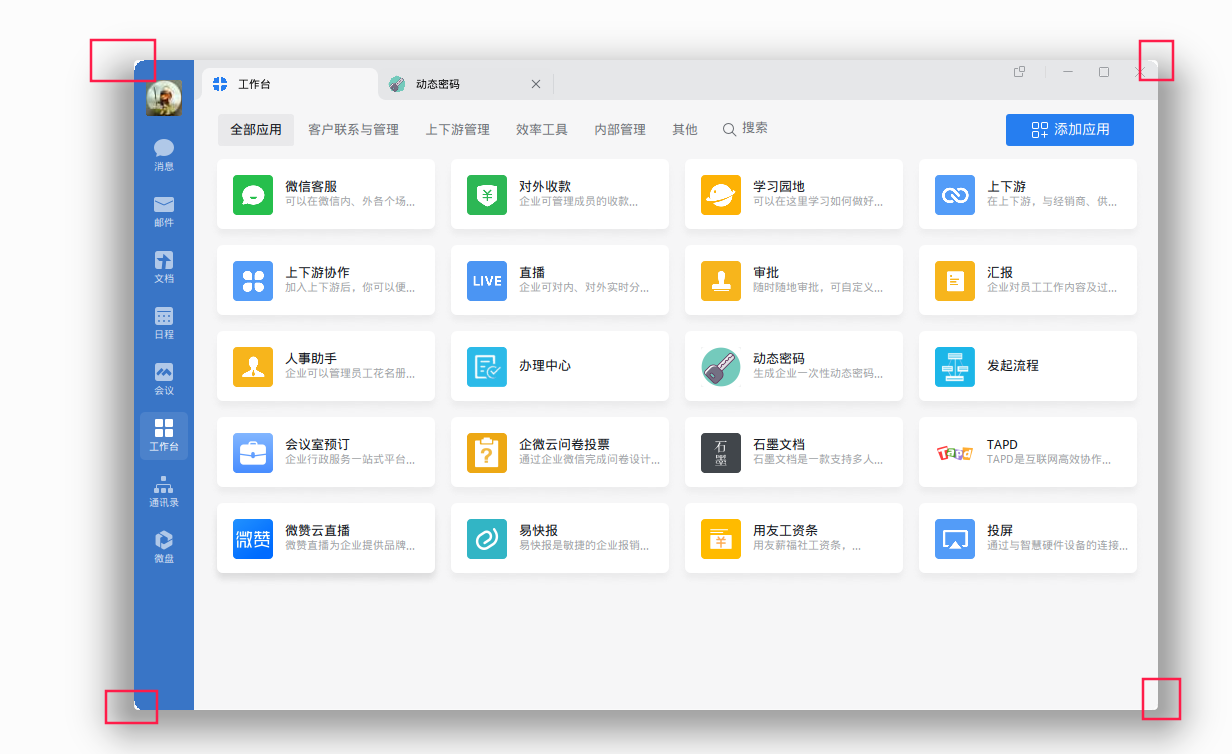1232x754 pixels.
Task: Click the 发起流程 title text
Action: (x=1013, y=366)
